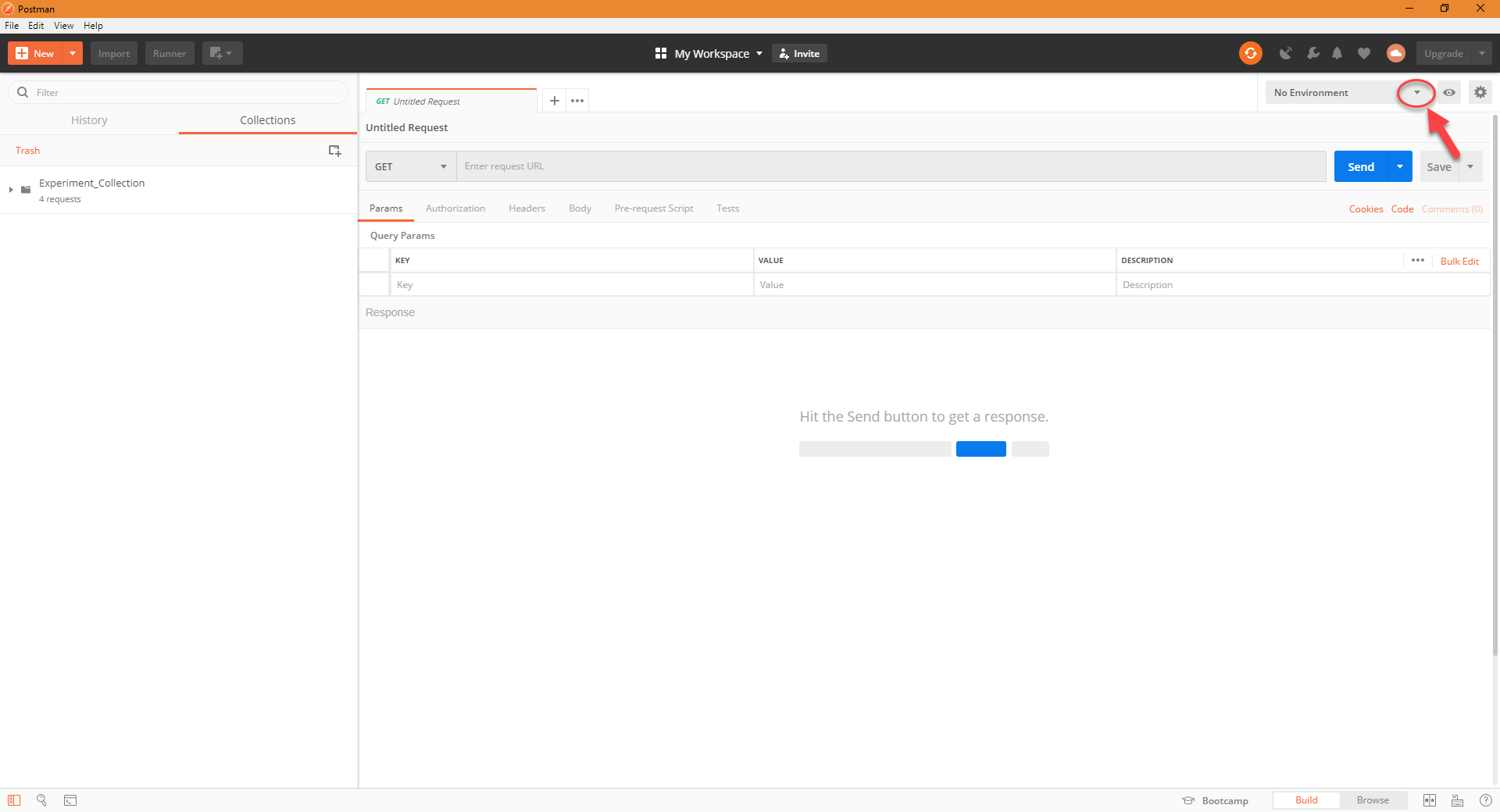This screenshot has width=1500, height=812.
Task: Open the Help menu
Action: [x=93, y=26]
